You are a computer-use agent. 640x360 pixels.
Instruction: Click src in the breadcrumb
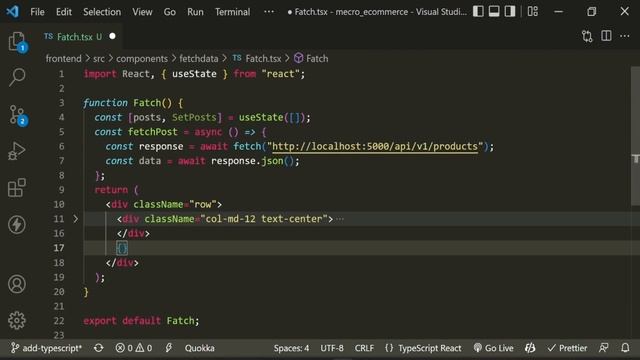click(99, 59)
